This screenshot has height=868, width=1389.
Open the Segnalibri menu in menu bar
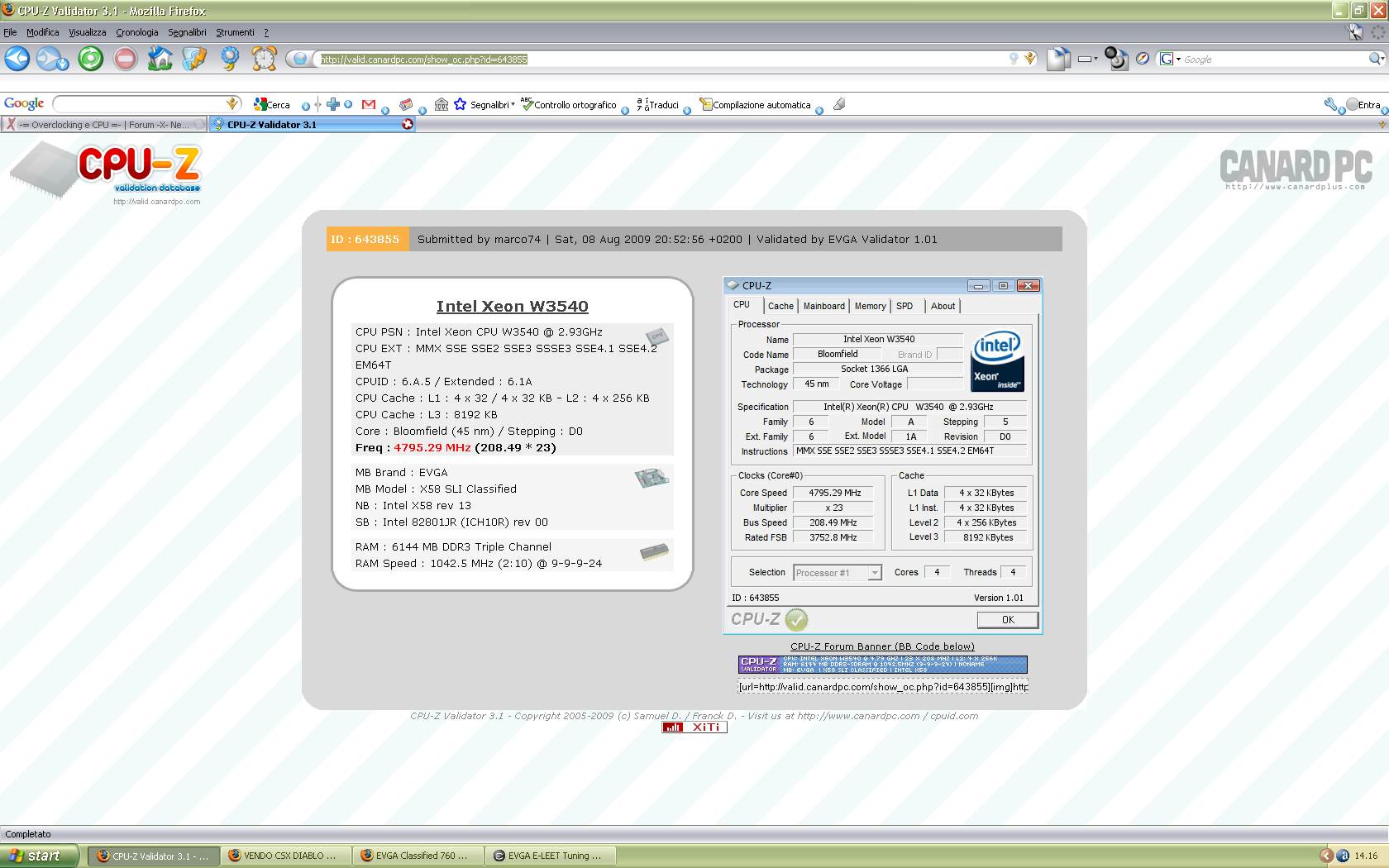[187, 32]
